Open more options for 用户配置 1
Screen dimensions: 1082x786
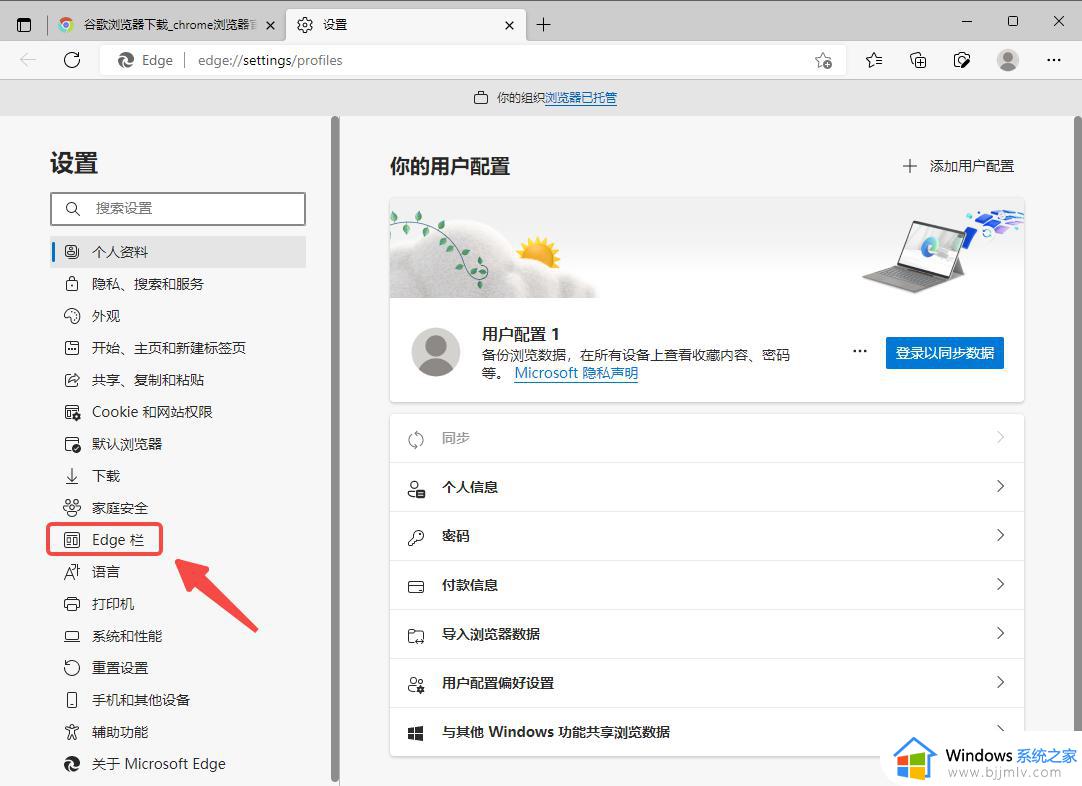pyautogui.click(x=860, y=351)
